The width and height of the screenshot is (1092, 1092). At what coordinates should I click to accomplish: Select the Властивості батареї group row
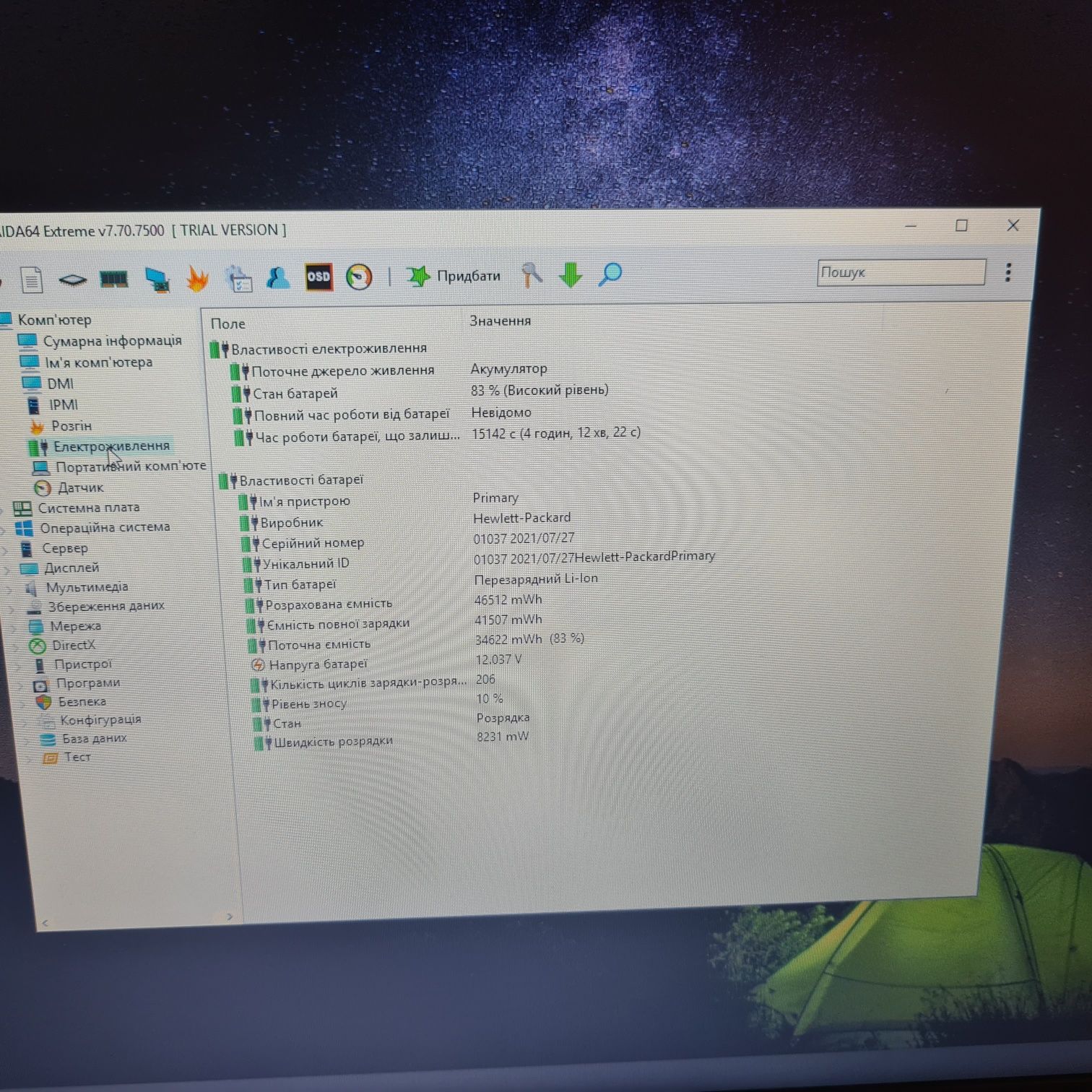[x=291, y=480]
